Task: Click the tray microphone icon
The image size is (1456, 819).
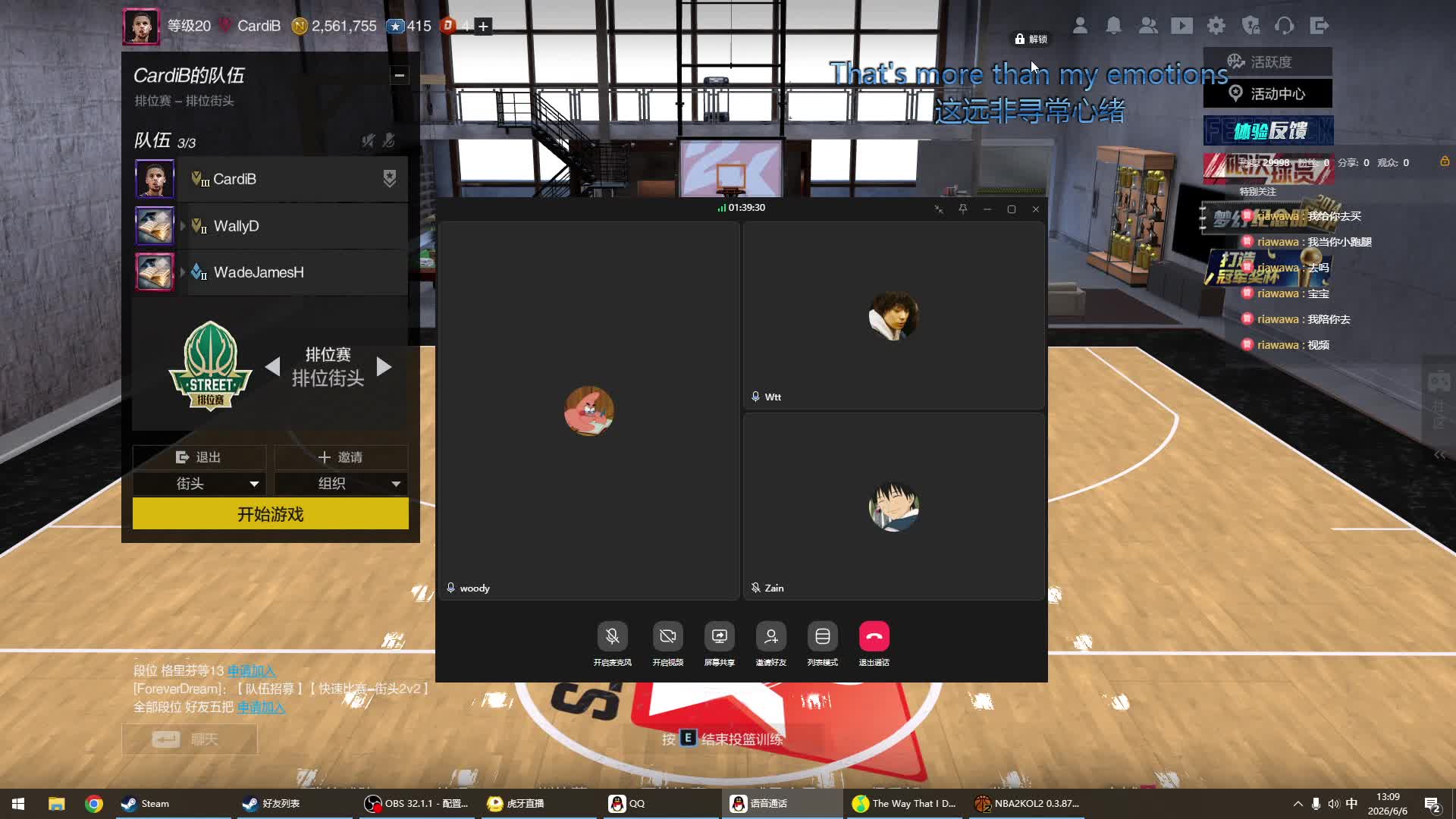Action: coord(1316,804)
